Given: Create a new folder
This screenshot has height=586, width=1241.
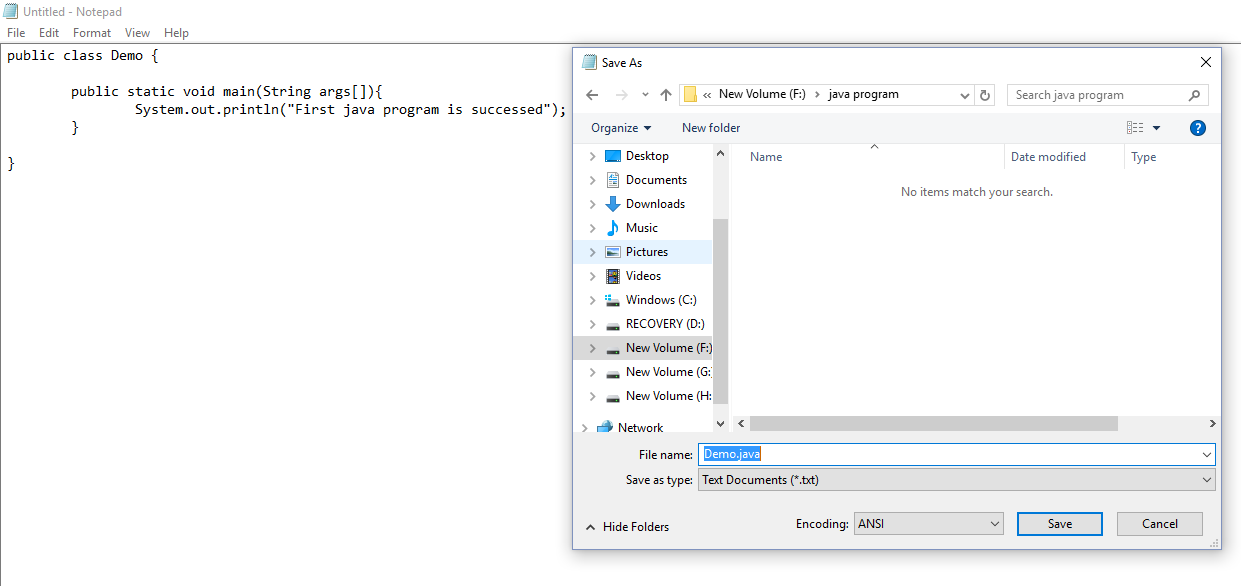Looking at the screenshot, I should [x=710, y=127].
